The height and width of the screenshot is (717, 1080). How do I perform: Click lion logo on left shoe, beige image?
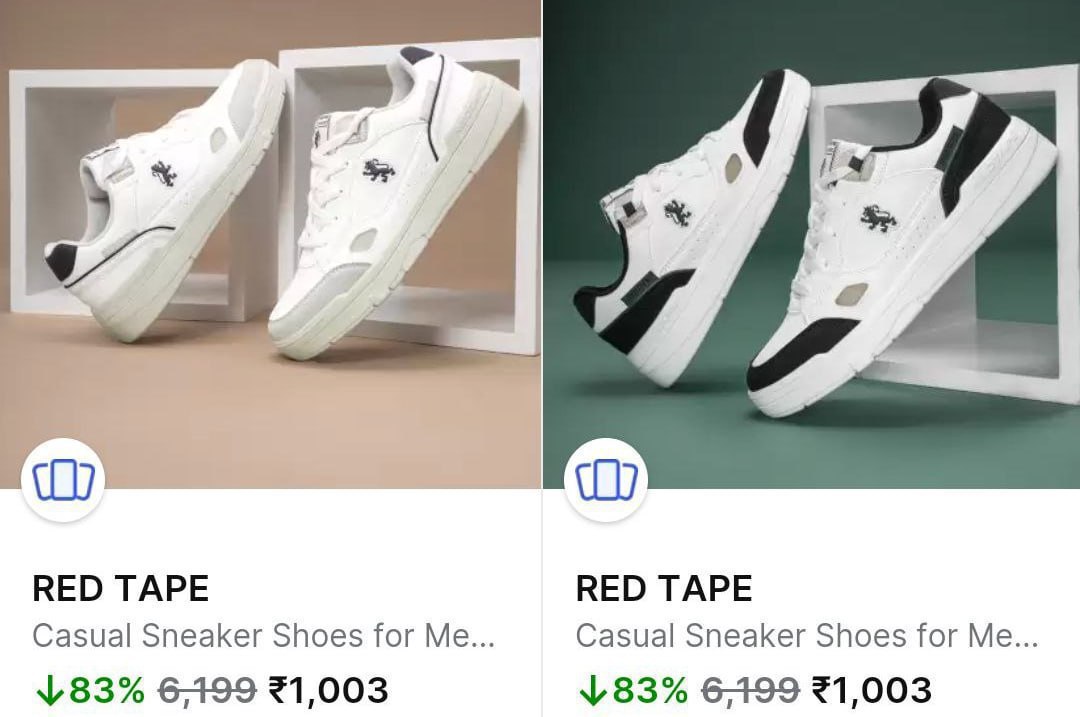[x=165, y=172]
